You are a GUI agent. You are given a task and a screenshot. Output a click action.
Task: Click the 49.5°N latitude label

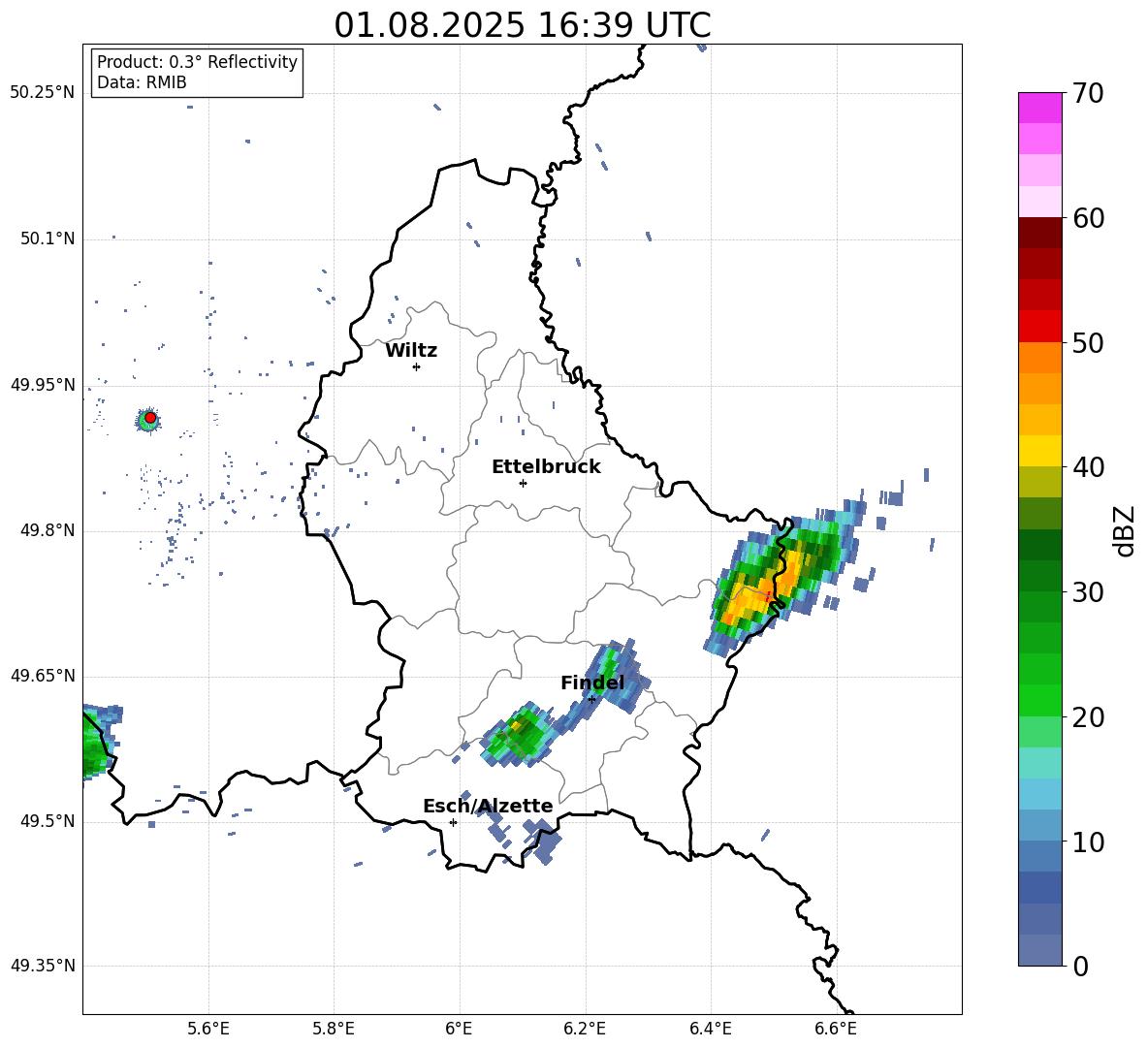point(48,821)
